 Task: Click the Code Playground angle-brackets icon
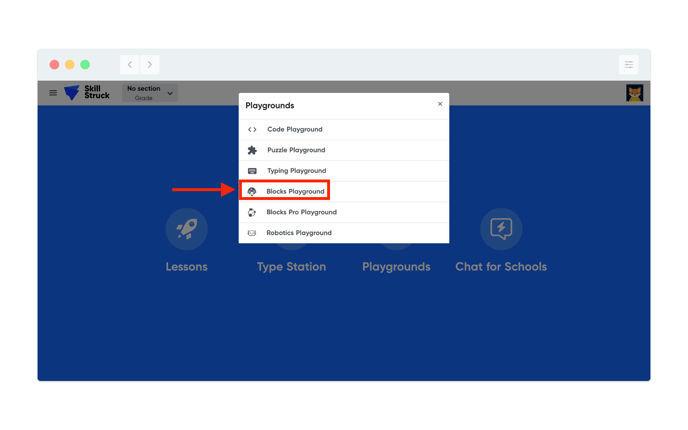click(x=252, y=129)
